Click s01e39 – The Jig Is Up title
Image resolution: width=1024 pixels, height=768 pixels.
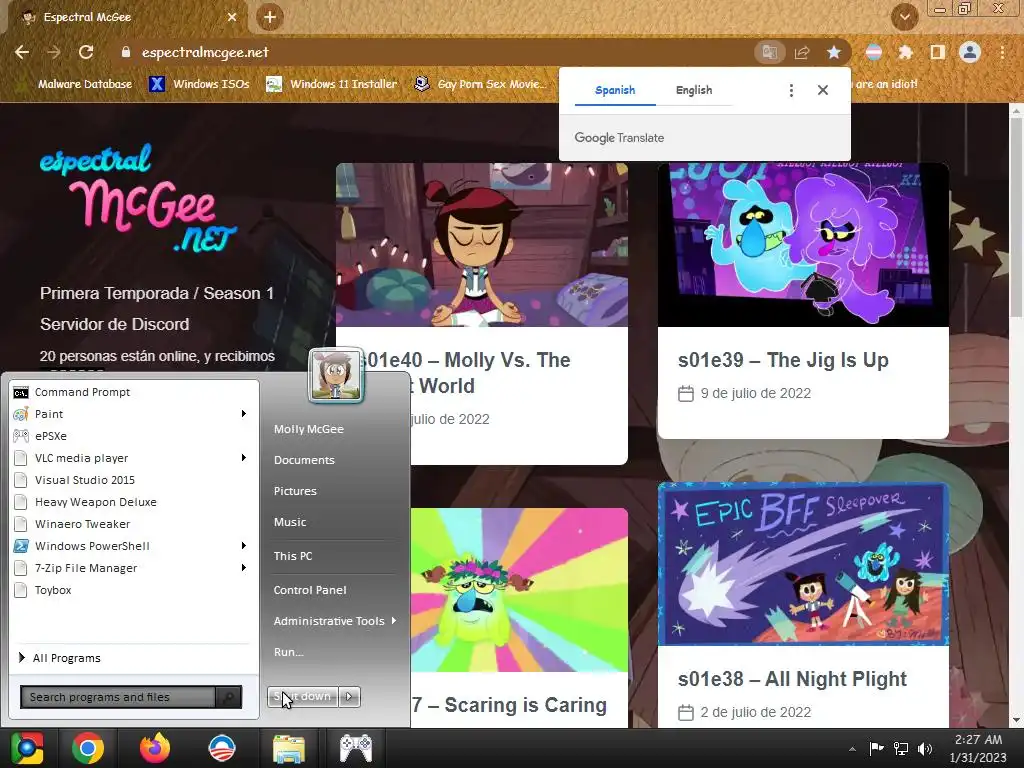tap(783, 360)
